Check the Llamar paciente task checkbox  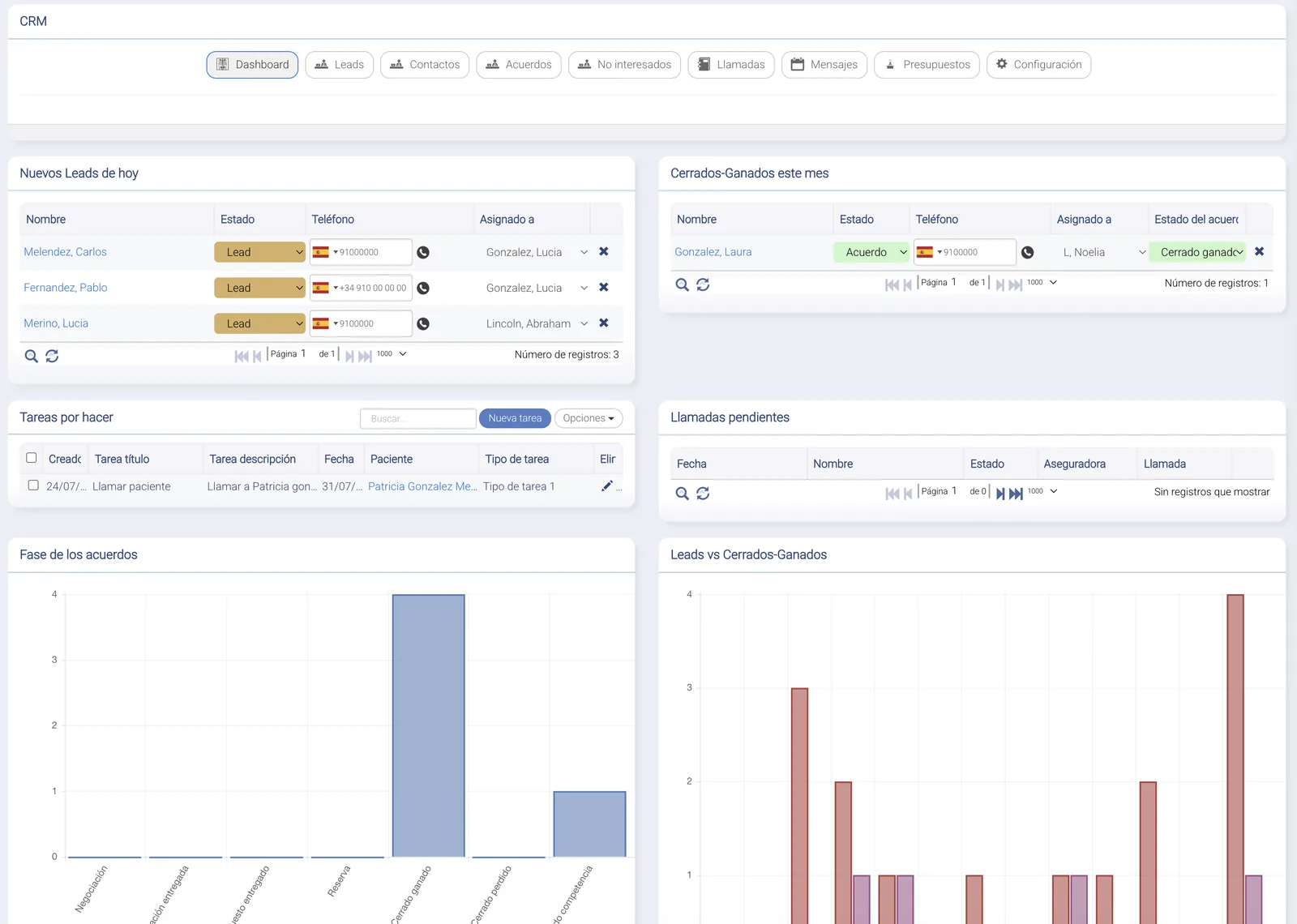(x=33, y=486)
